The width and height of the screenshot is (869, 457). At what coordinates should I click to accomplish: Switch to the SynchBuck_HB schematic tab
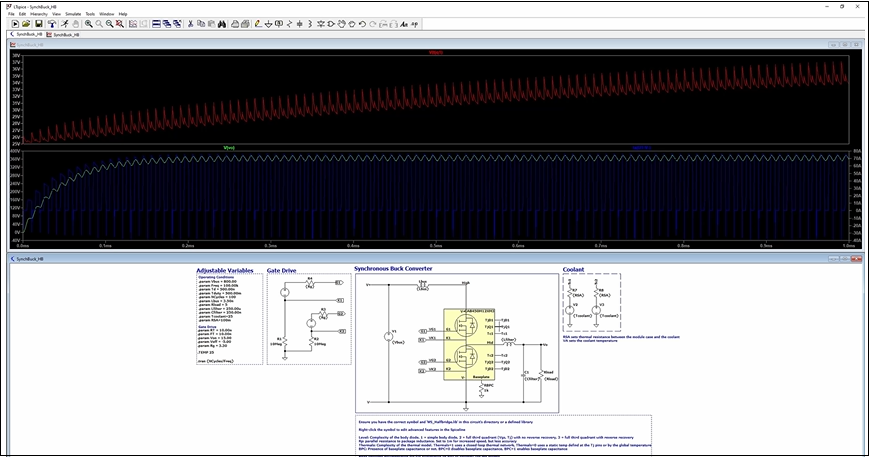coord(24,33)
